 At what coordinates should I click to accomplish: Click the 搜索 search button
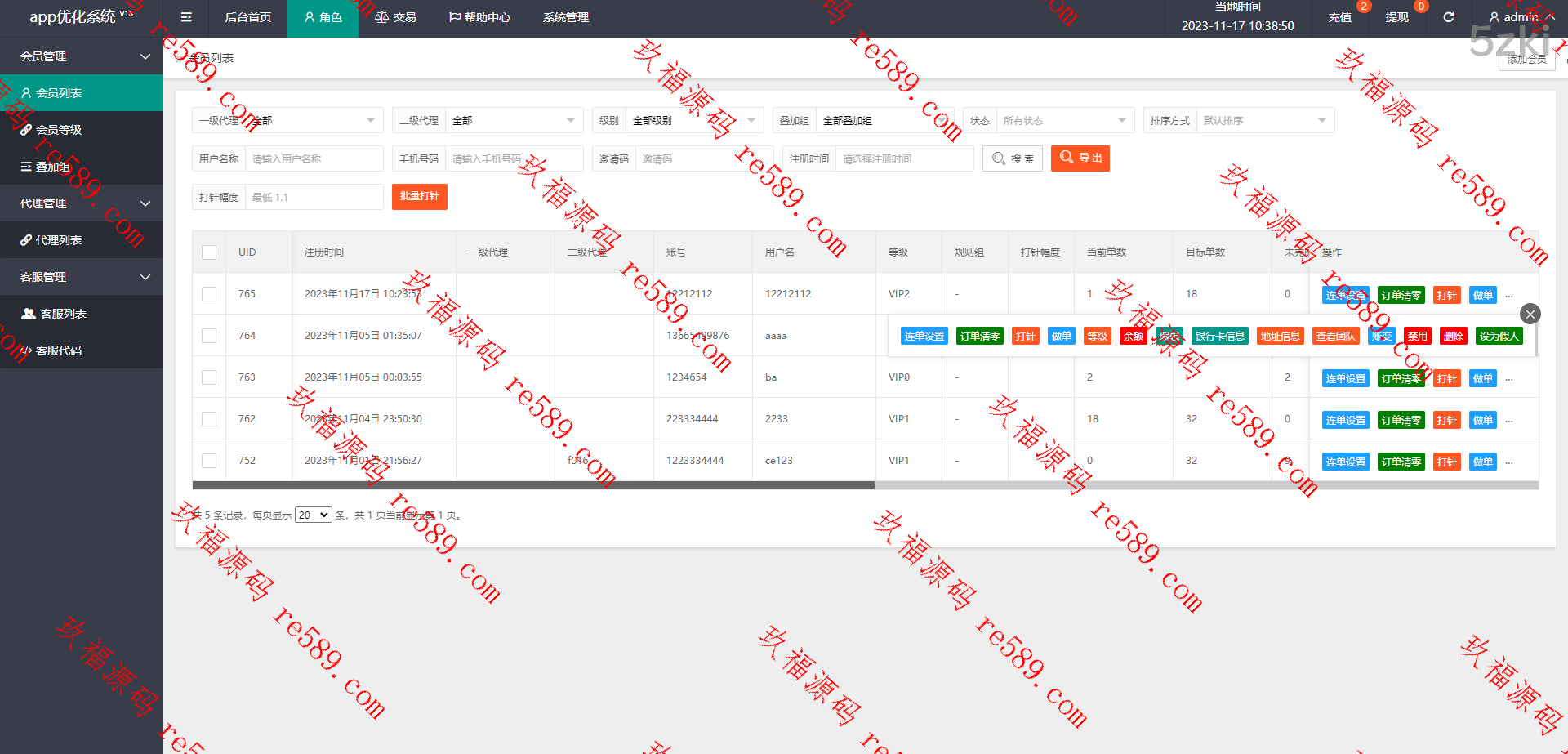pyautogui.click(x=1012, y=158)
